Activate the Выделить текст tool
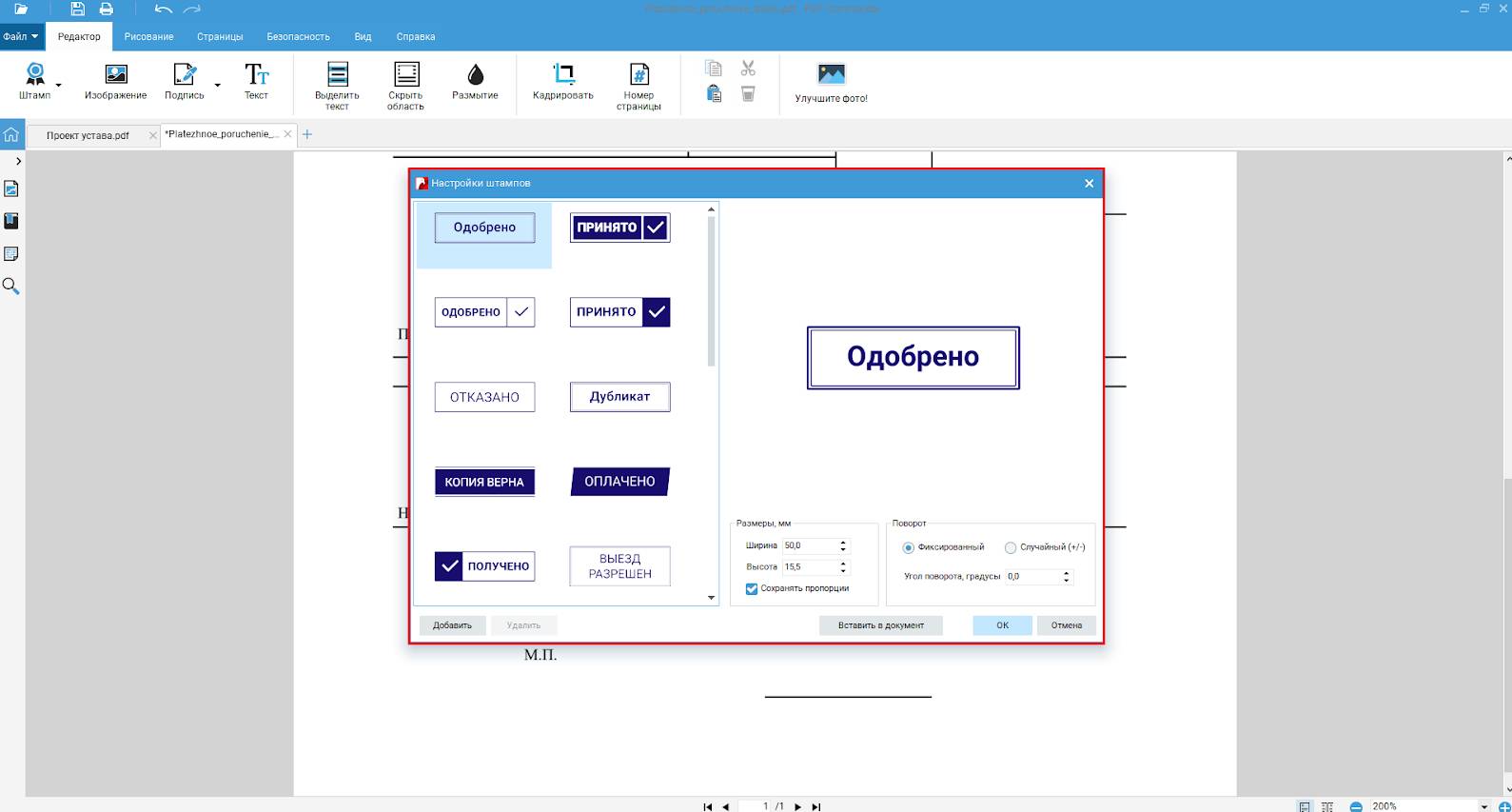Viewport: 1512px width, 812px height. (x=337, y=86)
